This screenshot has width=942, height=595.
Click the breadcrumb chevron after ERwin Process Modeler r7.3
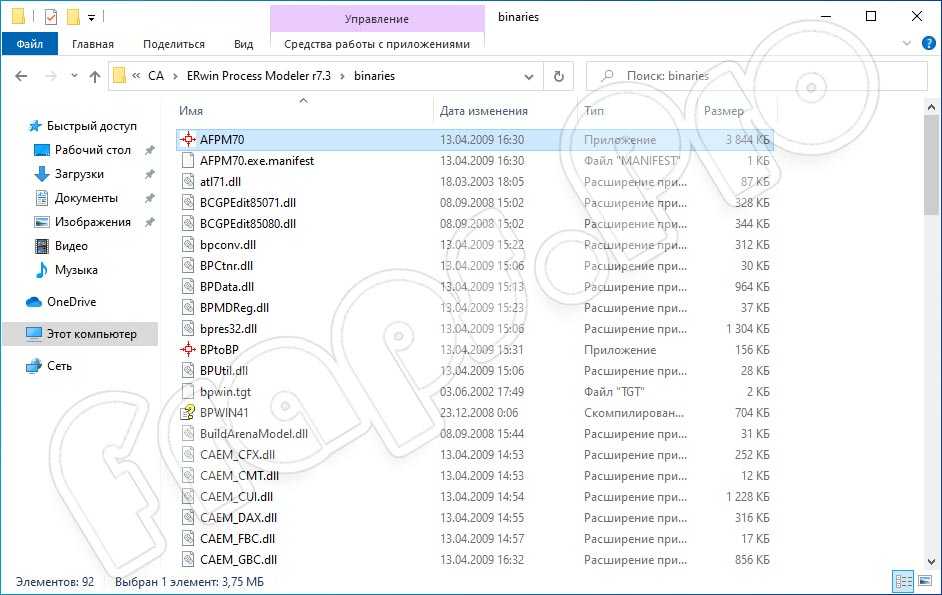coord(342,76)
